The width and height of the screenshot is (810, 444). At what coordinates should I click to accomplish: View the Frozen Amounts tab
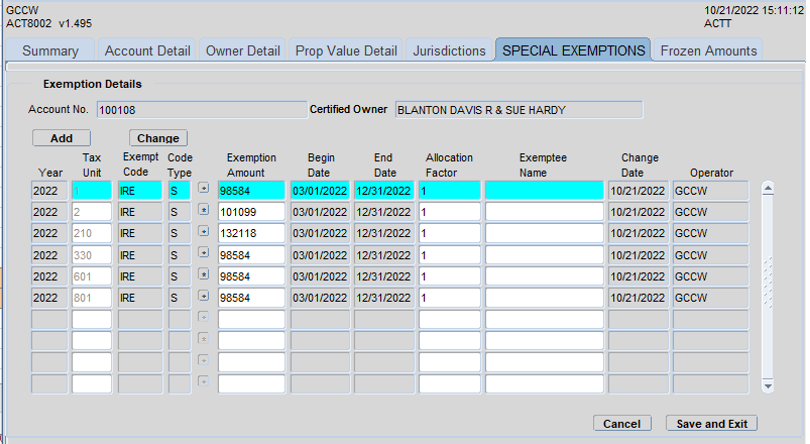[x=709, y=50]
